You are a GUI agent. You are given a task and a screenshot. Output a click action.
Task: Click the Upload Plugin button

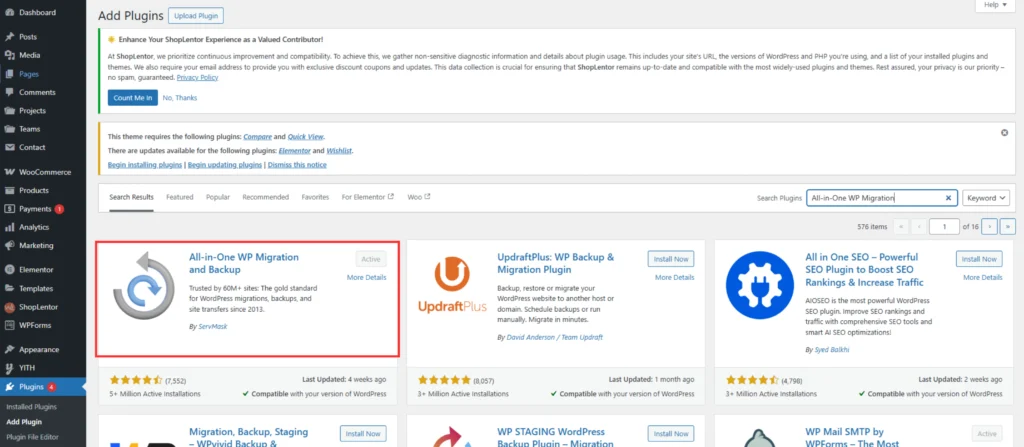click(196, 15)
